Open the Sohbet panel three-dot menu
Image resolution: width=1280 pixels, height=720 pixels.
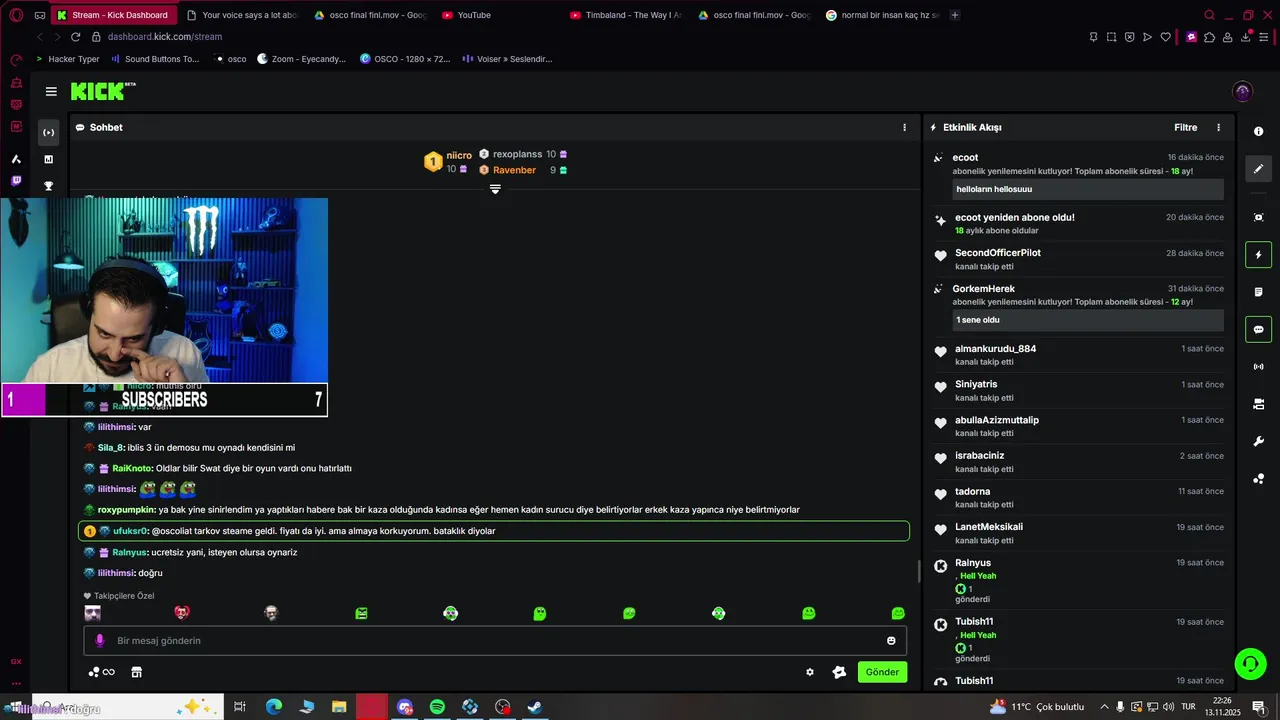(x=905, y=128)
